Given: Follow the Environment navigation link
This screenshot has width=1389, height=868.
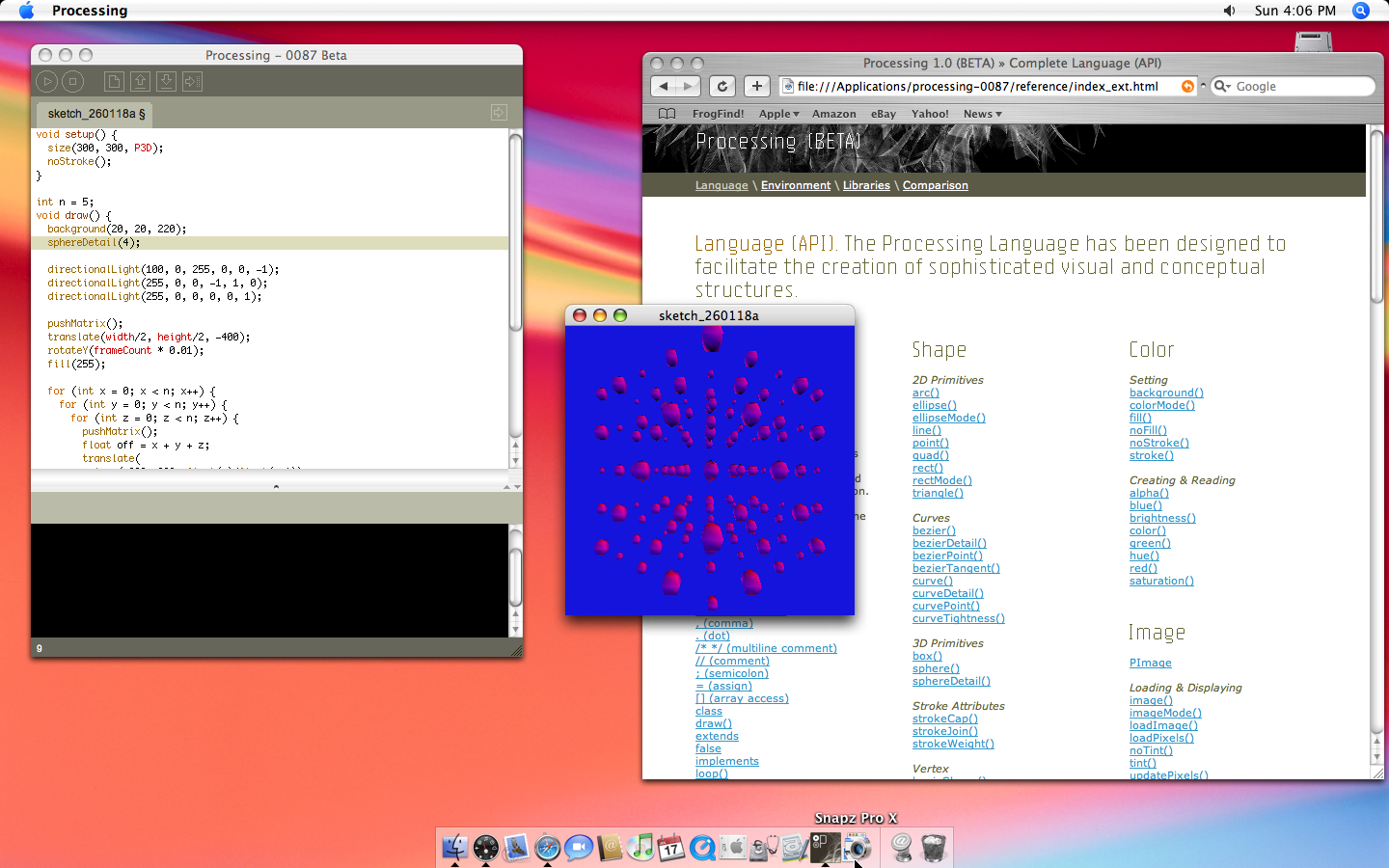Looking at the screenshot, I should pos(795,185).
